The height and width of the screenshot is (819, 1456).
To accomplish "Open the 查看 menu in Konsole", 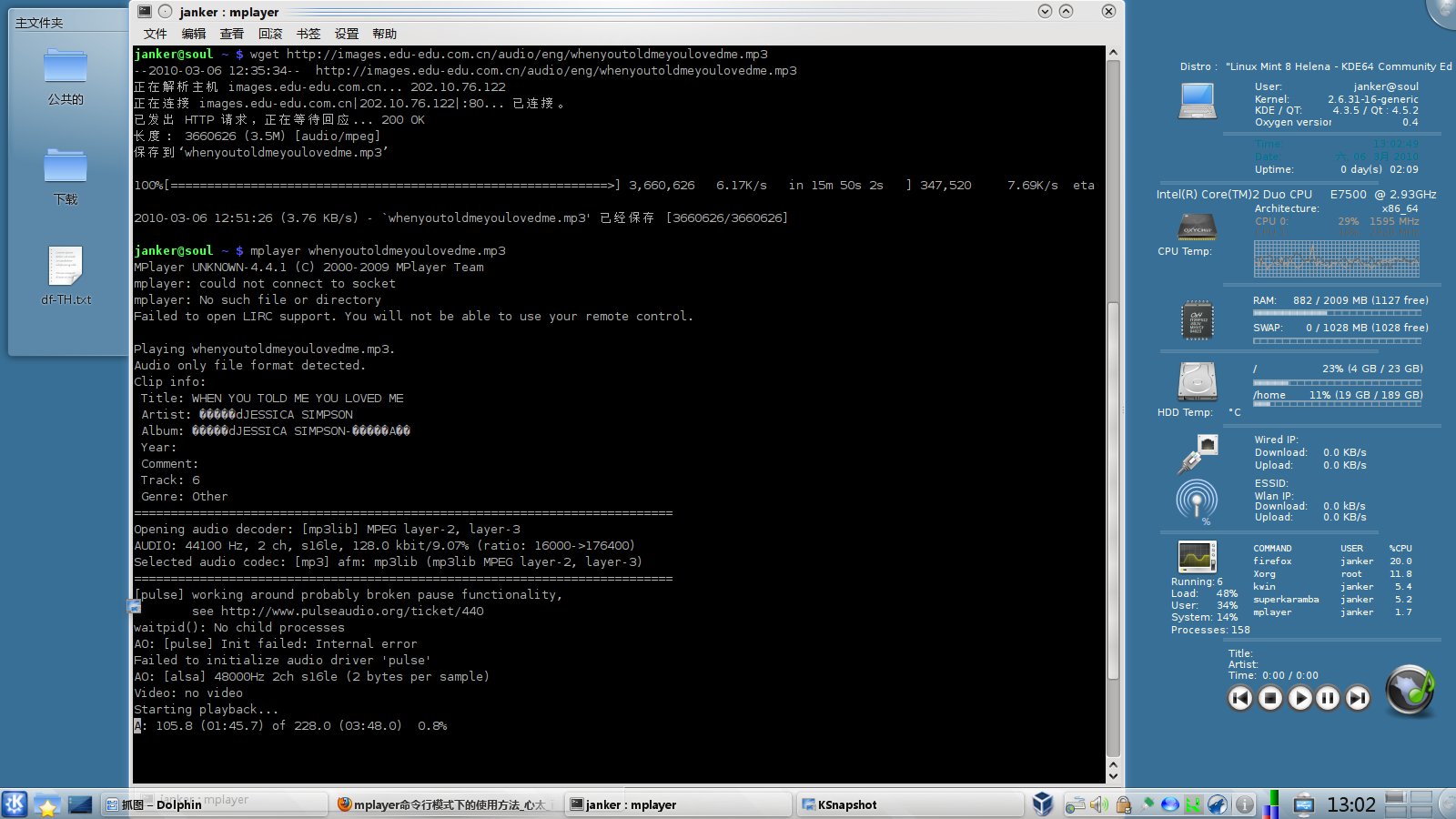I will [232, 34].
